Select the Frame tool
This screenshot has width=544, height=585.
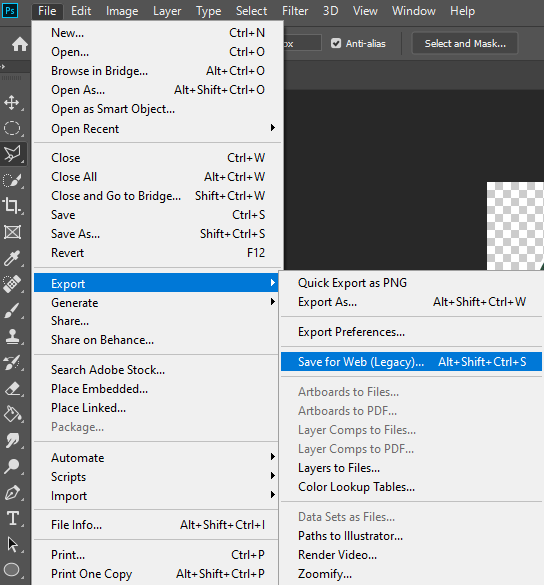[x=12, y=232]
